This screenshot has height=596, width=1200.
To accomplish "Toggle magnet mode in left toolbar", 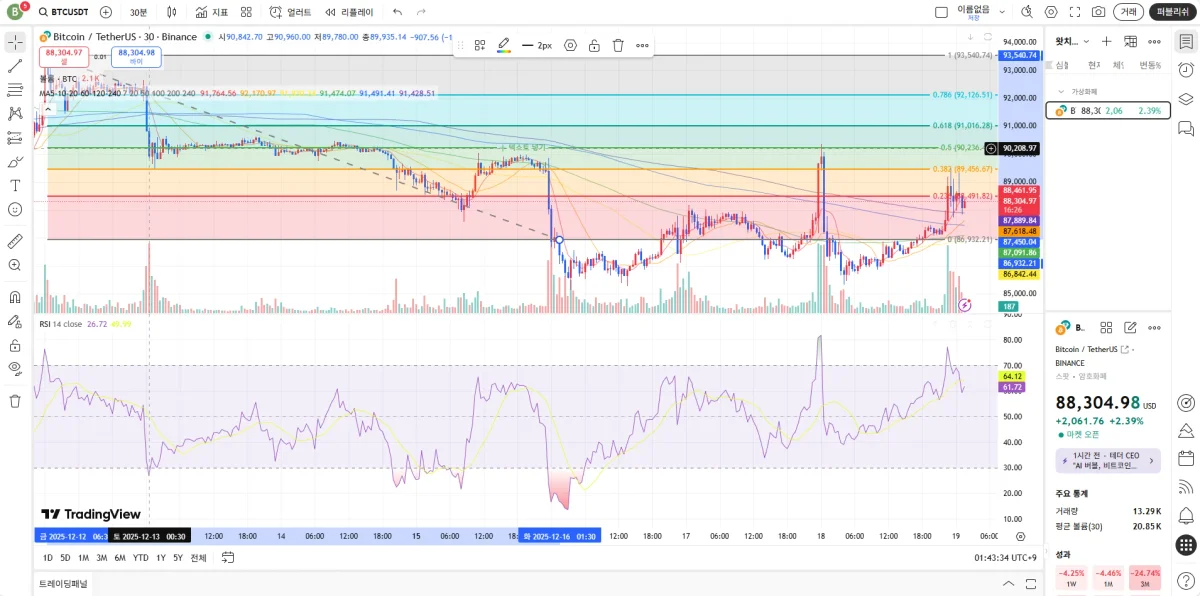I will 15,297.
